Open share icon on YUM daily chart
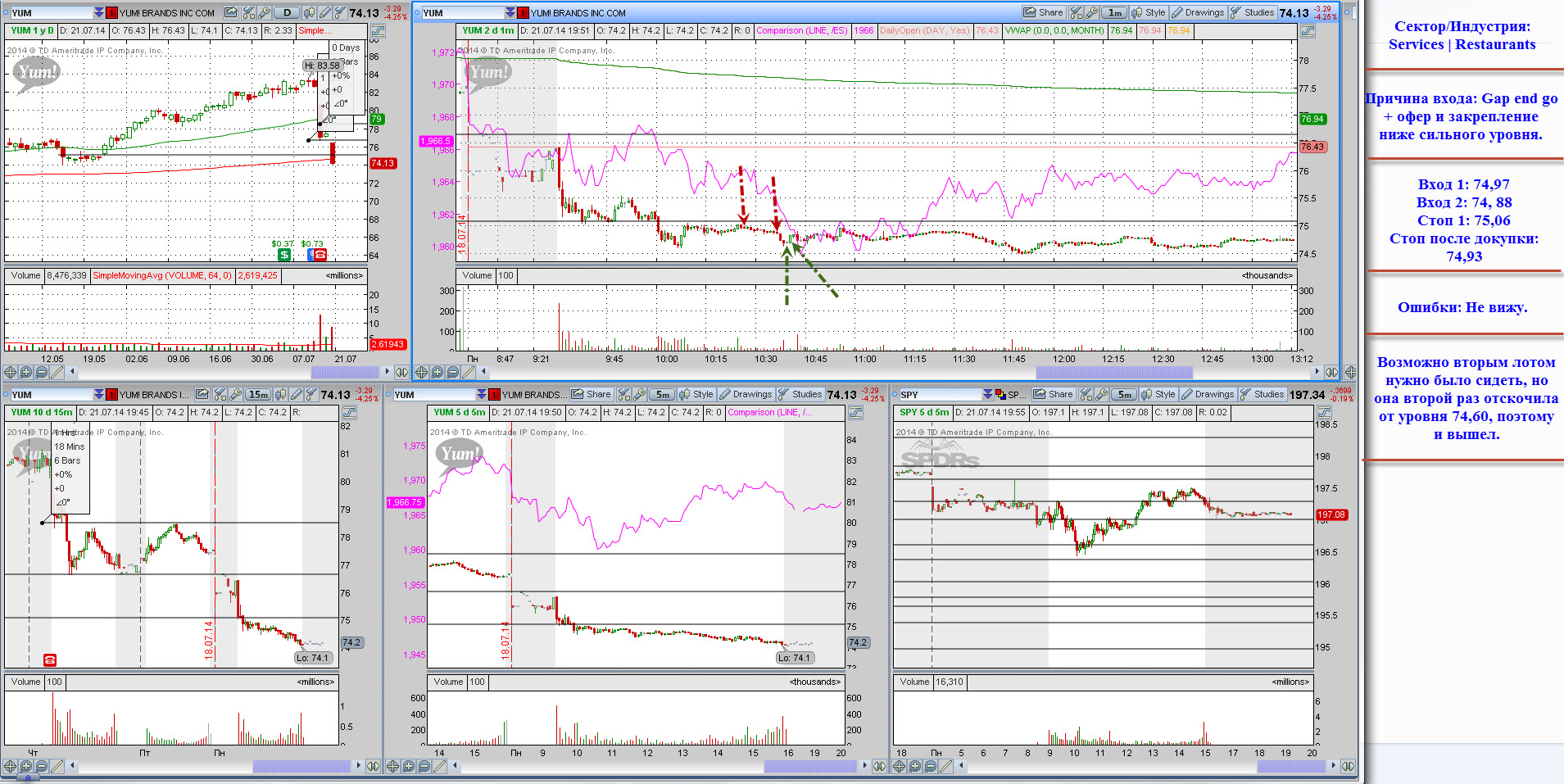This screenshot has height=784, width=1564. pyautogui.click(x=231, y=13)
